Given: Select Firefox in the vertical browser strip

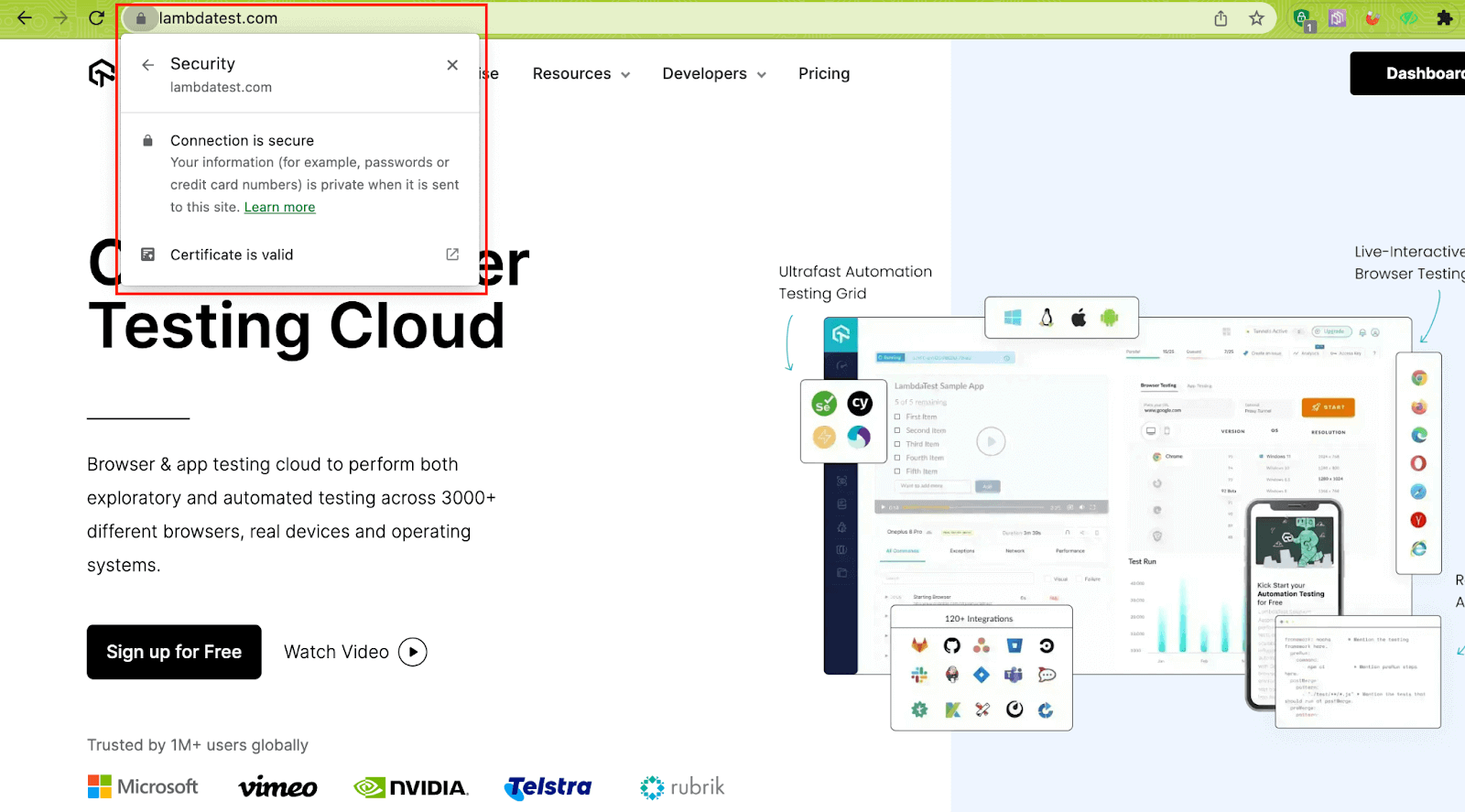Looking at the screenshot, I should [1418, 407].
